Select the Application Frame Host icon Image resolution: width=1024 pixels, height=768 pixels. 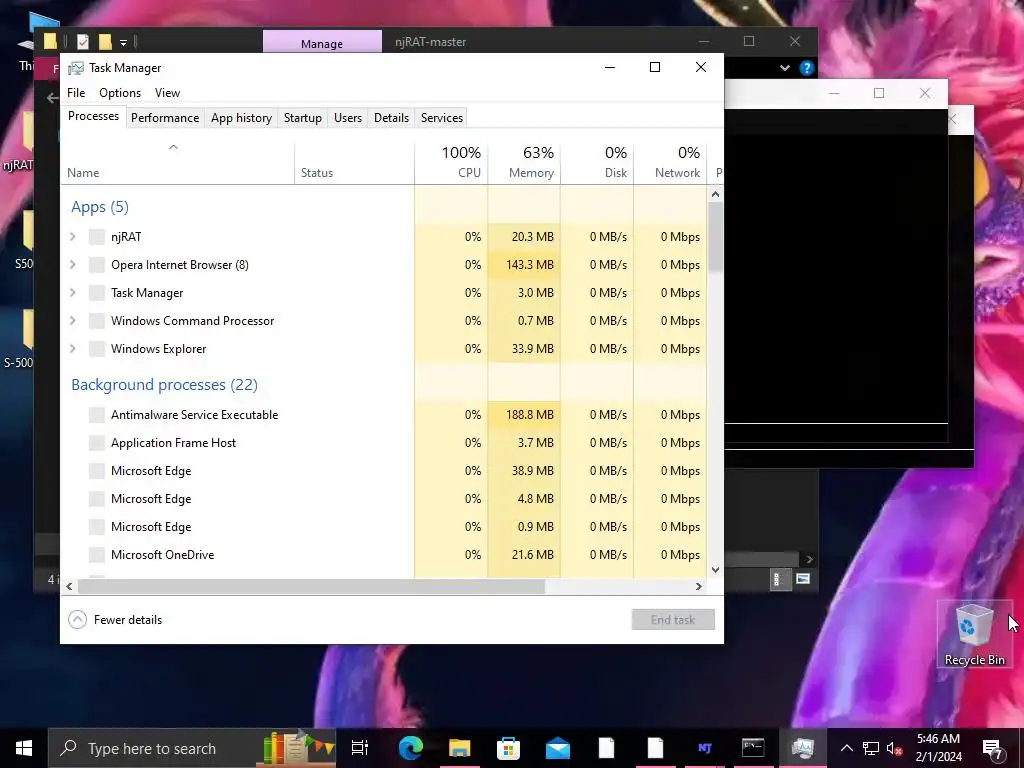pos(97,443)
